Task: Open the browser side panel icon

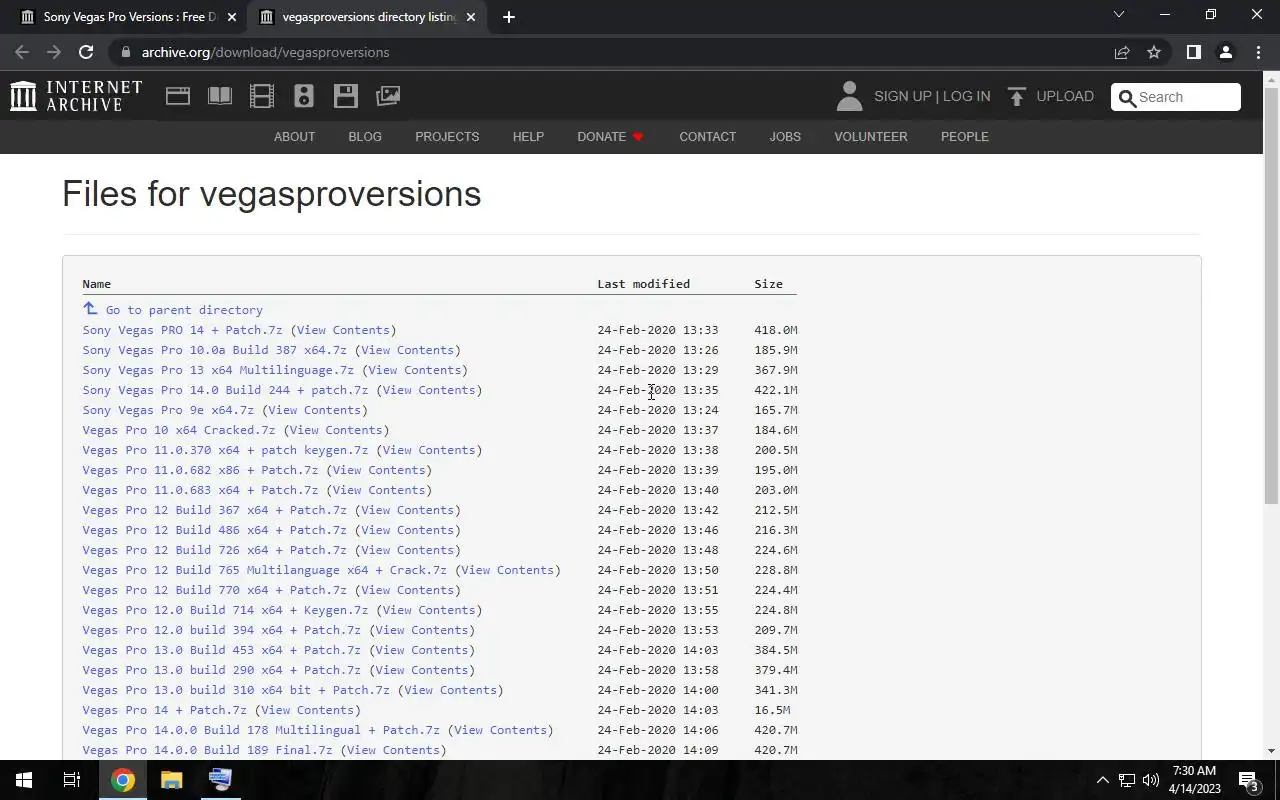Action: click(x=1193, y=52)
